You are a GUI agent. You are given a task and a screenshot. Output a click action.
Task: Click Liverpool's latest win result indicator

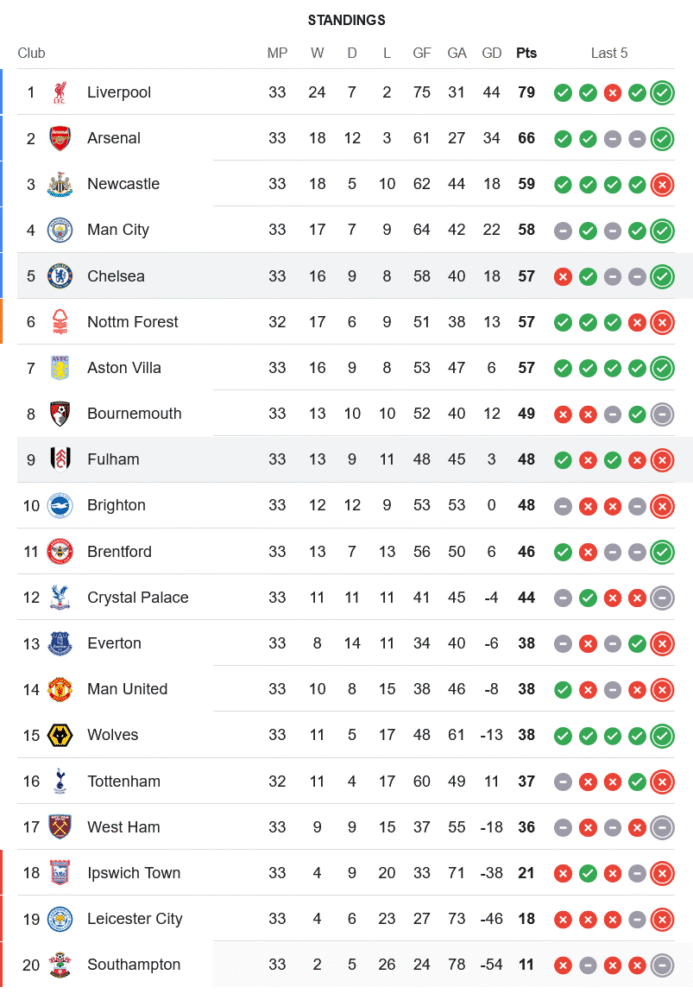coord(661,93)
